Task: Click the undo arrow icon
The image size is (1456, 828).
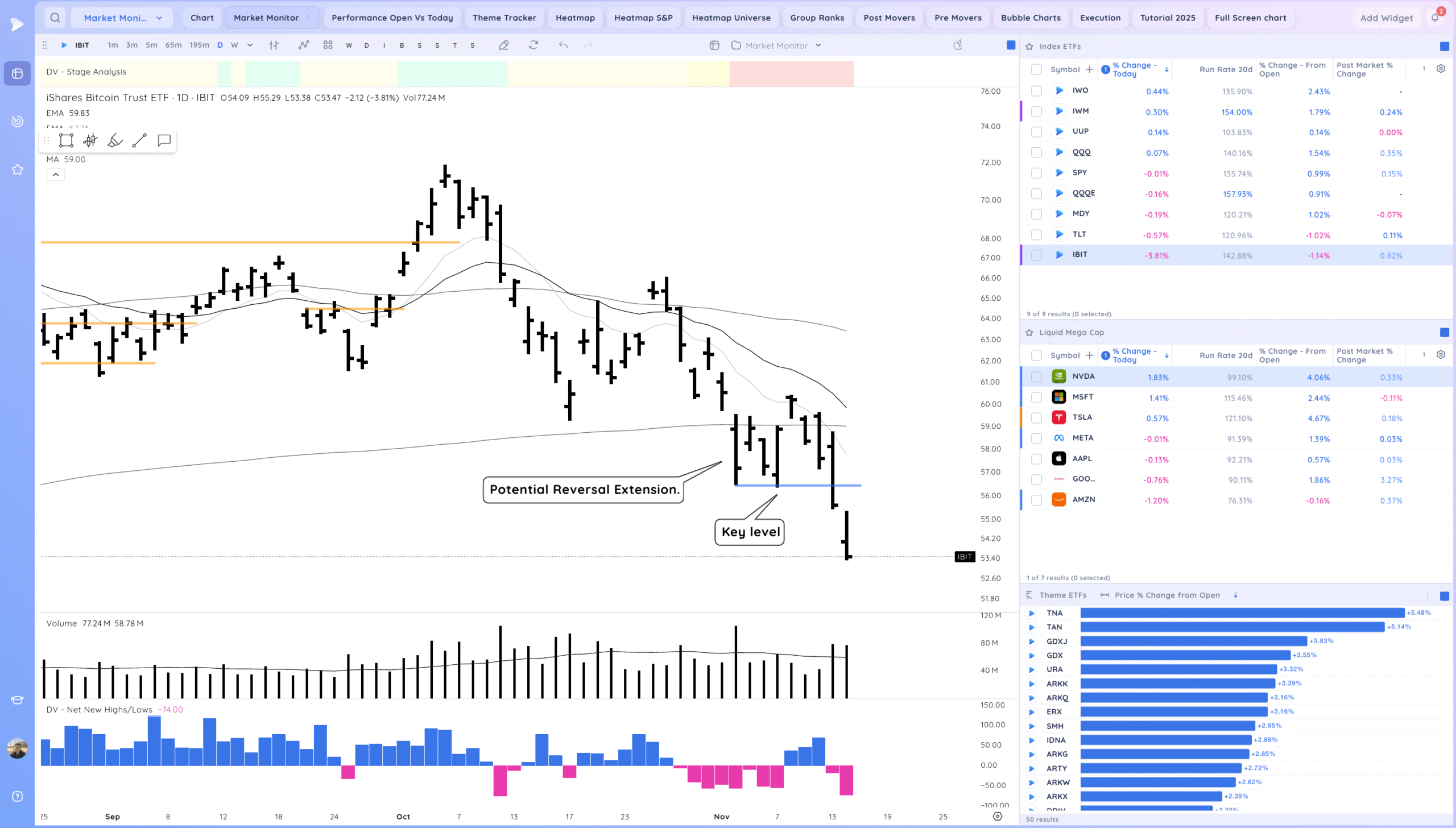Action: click(563, 45)
